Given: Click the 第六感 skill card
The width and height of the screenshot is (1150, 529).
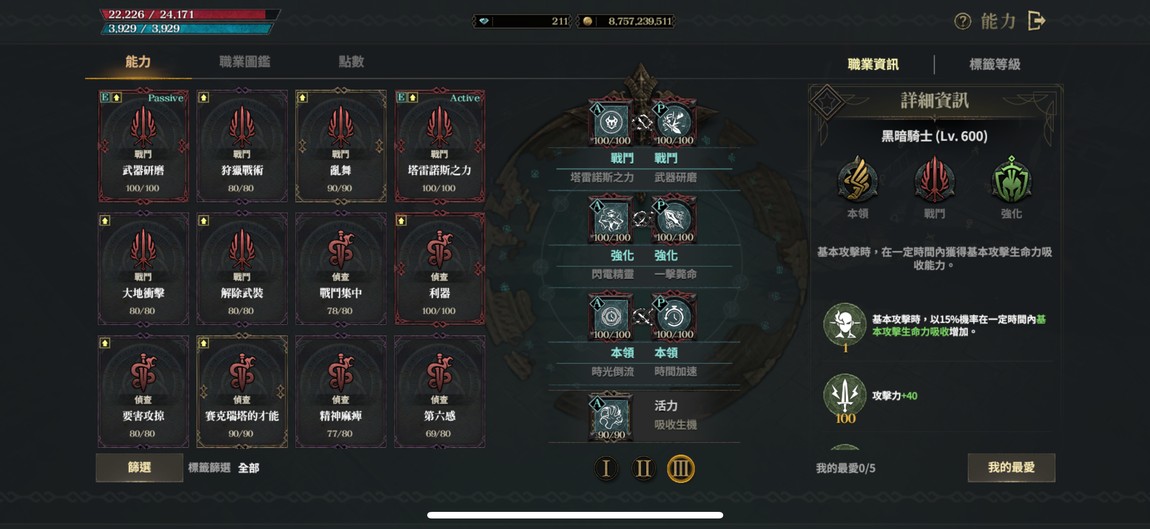Looking at the screenshot, I should 439,392.
